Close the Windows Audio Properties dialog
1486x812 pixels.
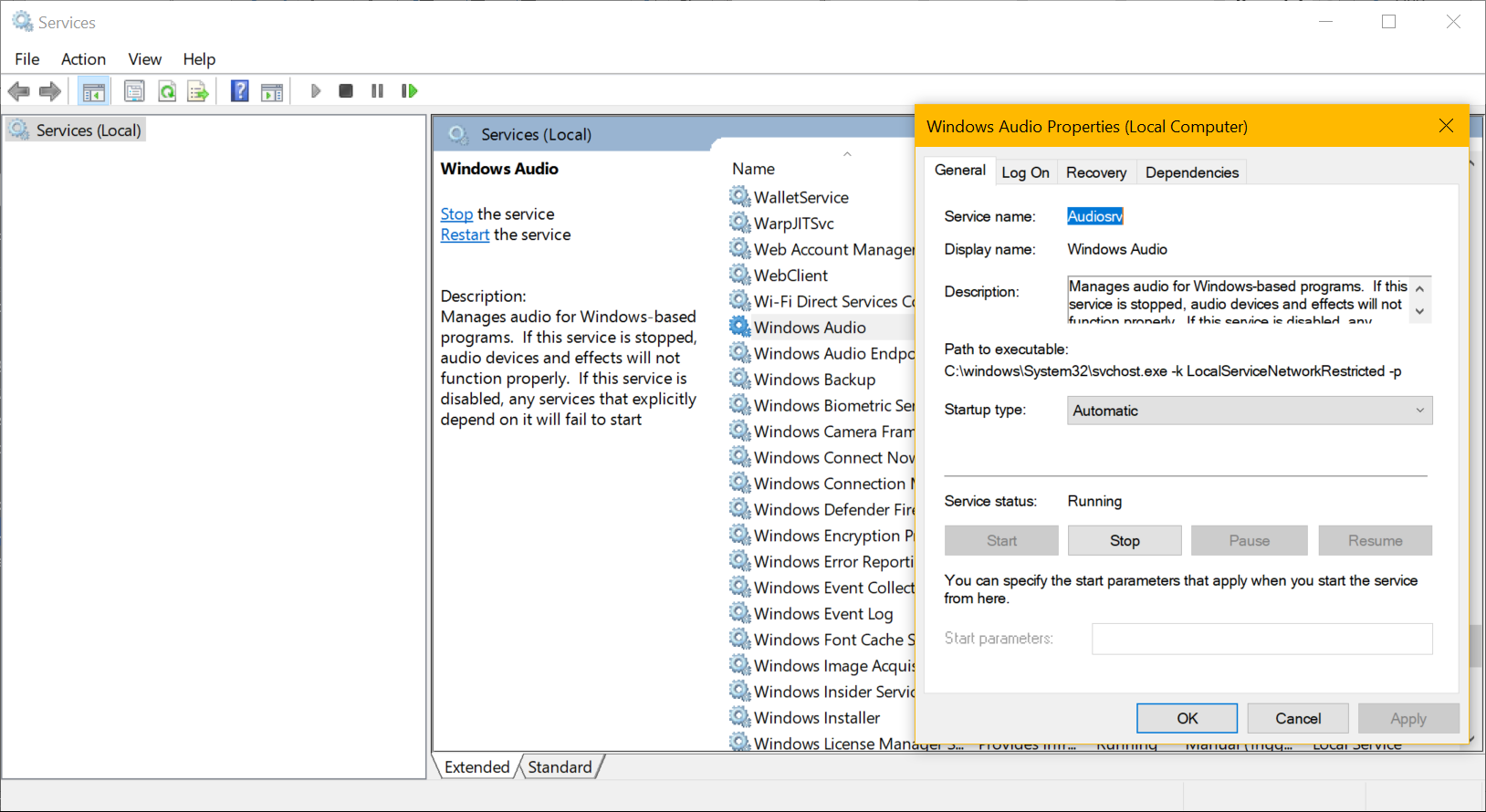[1446, 126]
